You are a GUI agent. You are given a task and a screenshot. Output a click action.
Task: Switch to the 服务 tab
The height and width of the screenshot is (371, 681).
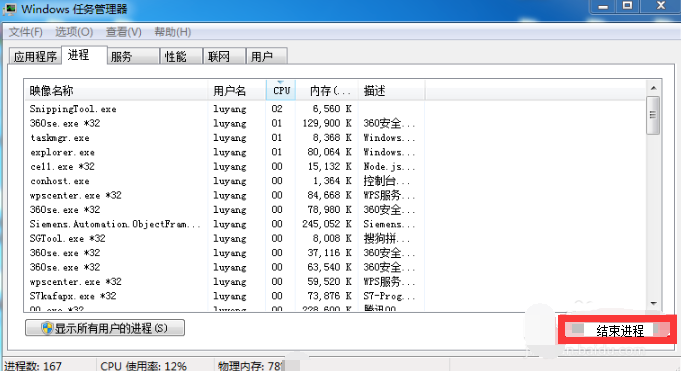coord(133,56)
